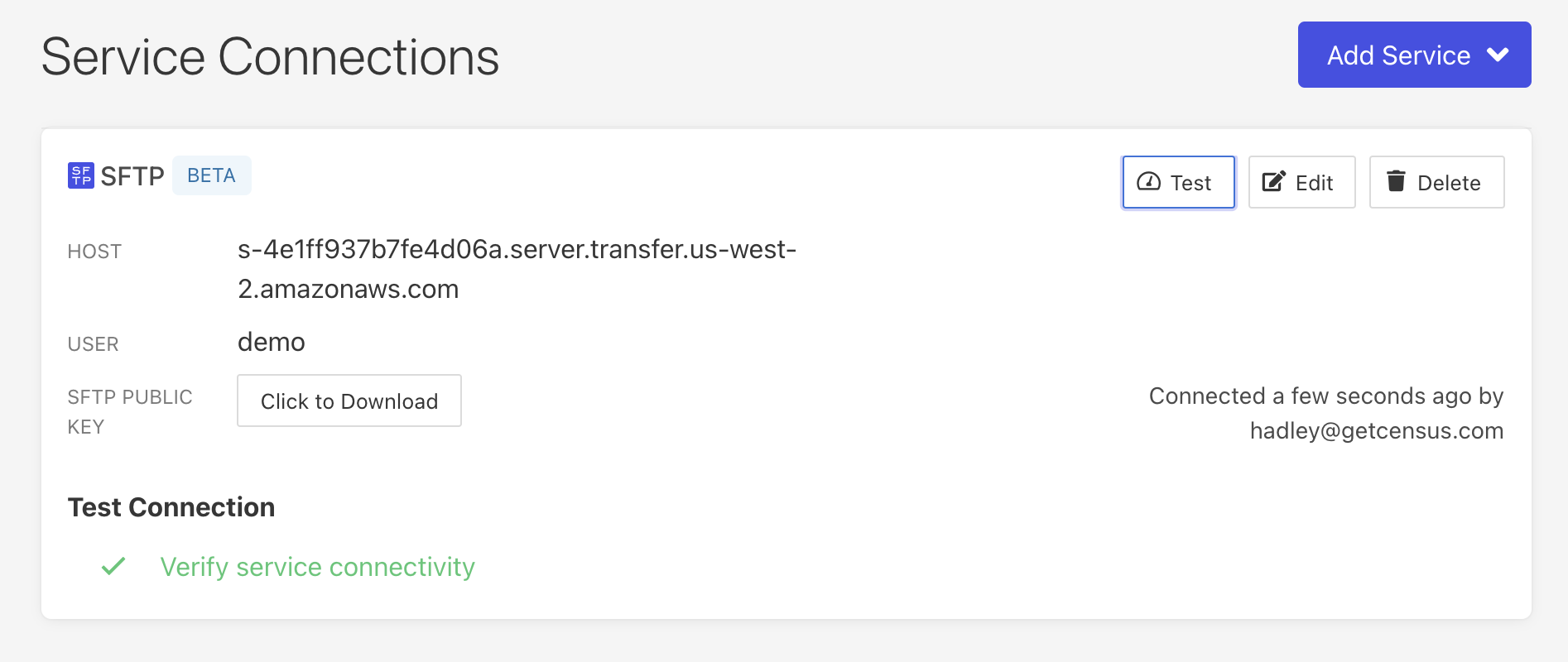This screenshot has height=662, width=1568.
Task: Click the Service Connections page title
Action: click(270, 57)
